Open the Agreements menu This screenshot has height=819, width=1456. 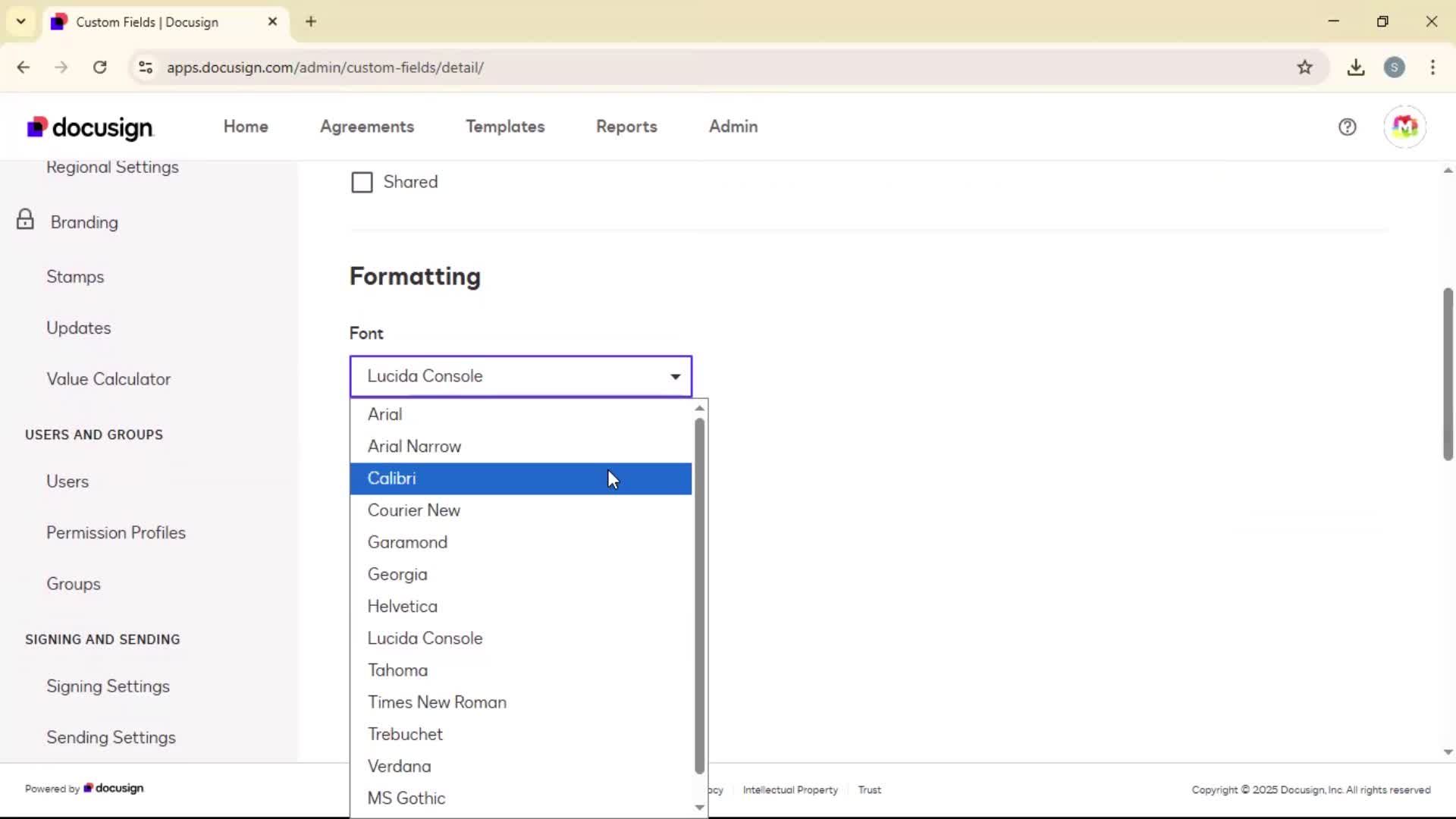(x=367, y=127)
